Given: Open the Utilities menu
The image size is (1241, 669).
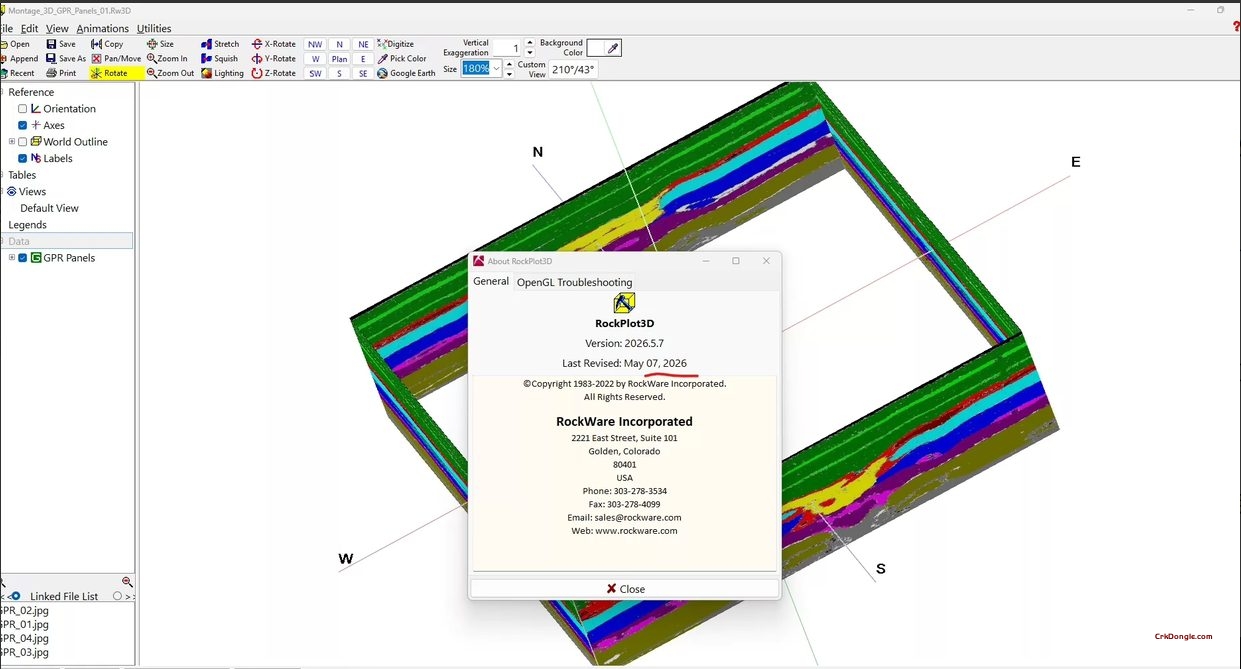Looking at the screenshot, I should point(154,29).
